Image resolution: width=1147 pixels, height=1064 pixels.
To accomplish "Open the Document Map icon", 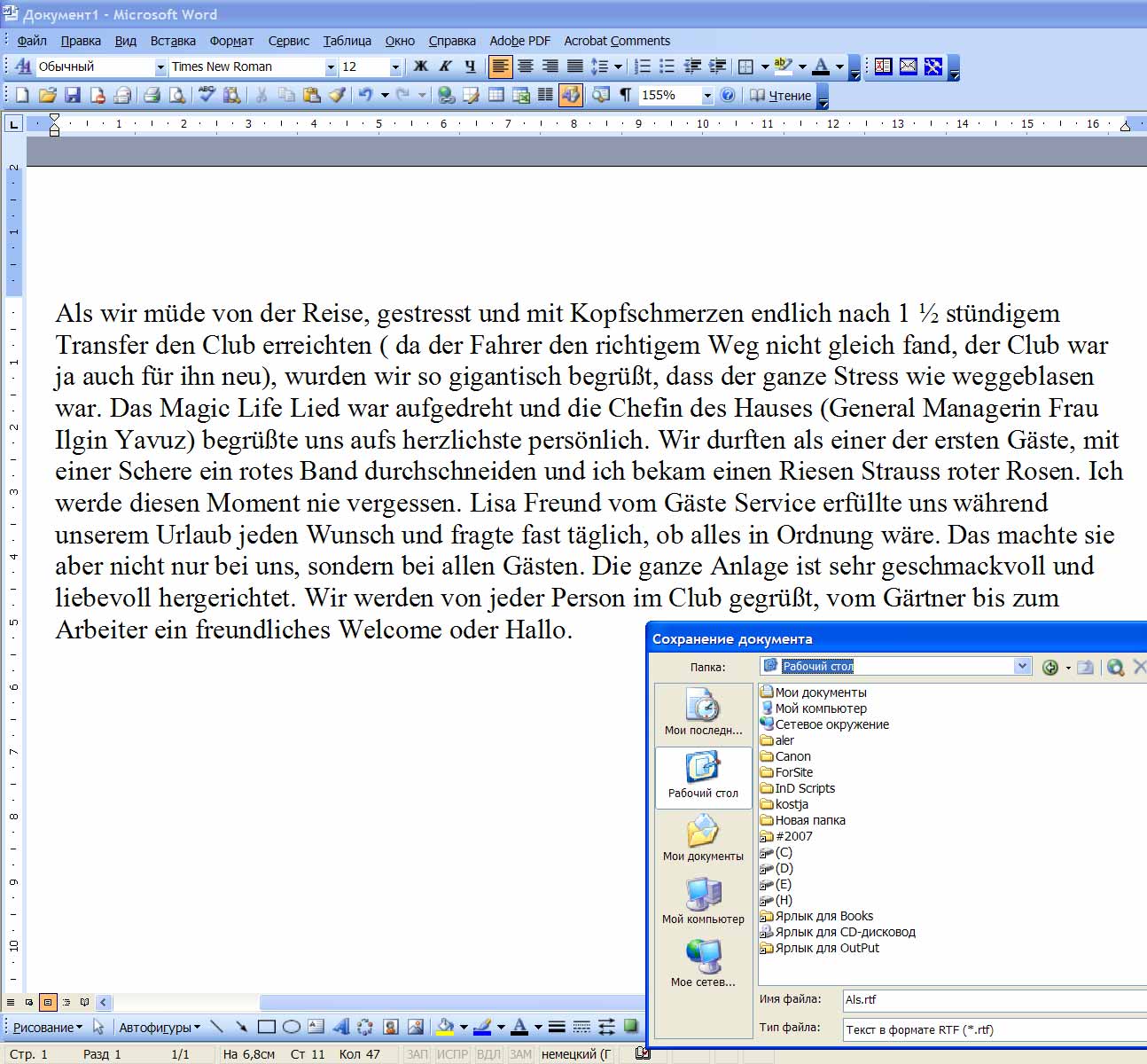I will pos(601,95).
